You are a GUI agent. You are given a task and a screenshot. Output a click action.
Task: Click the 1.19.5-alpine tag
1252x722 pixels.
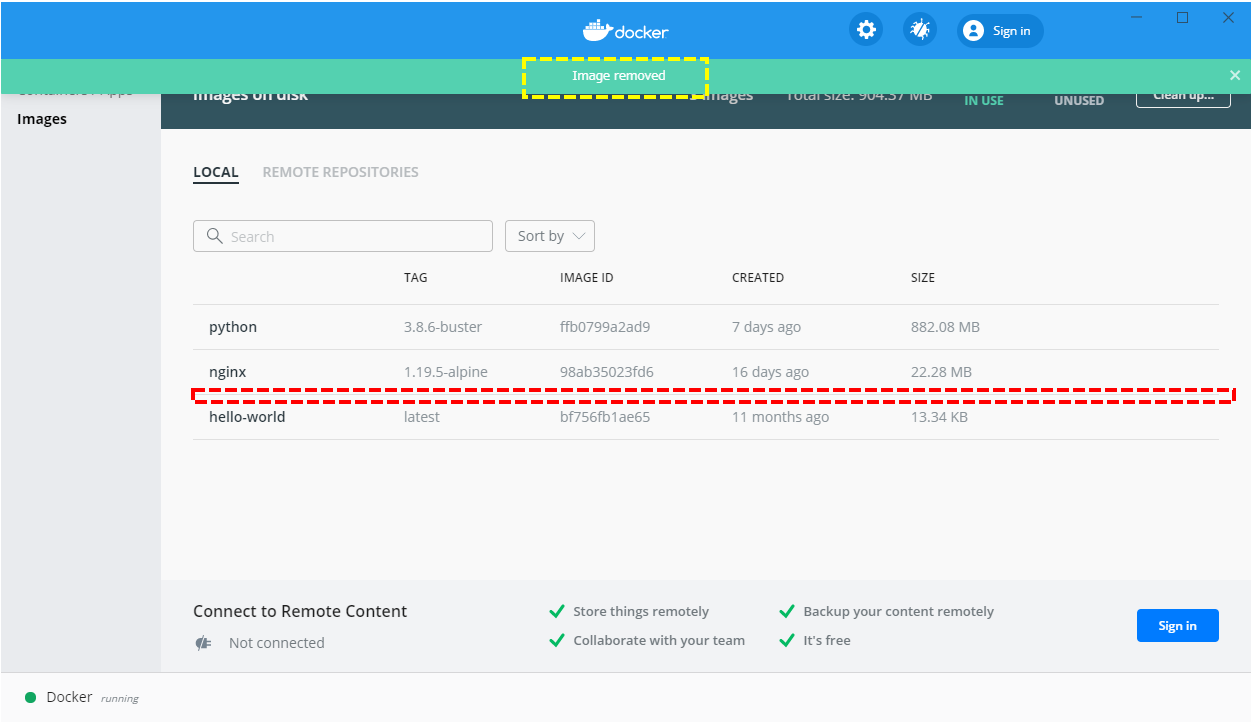tap(446, 372)
